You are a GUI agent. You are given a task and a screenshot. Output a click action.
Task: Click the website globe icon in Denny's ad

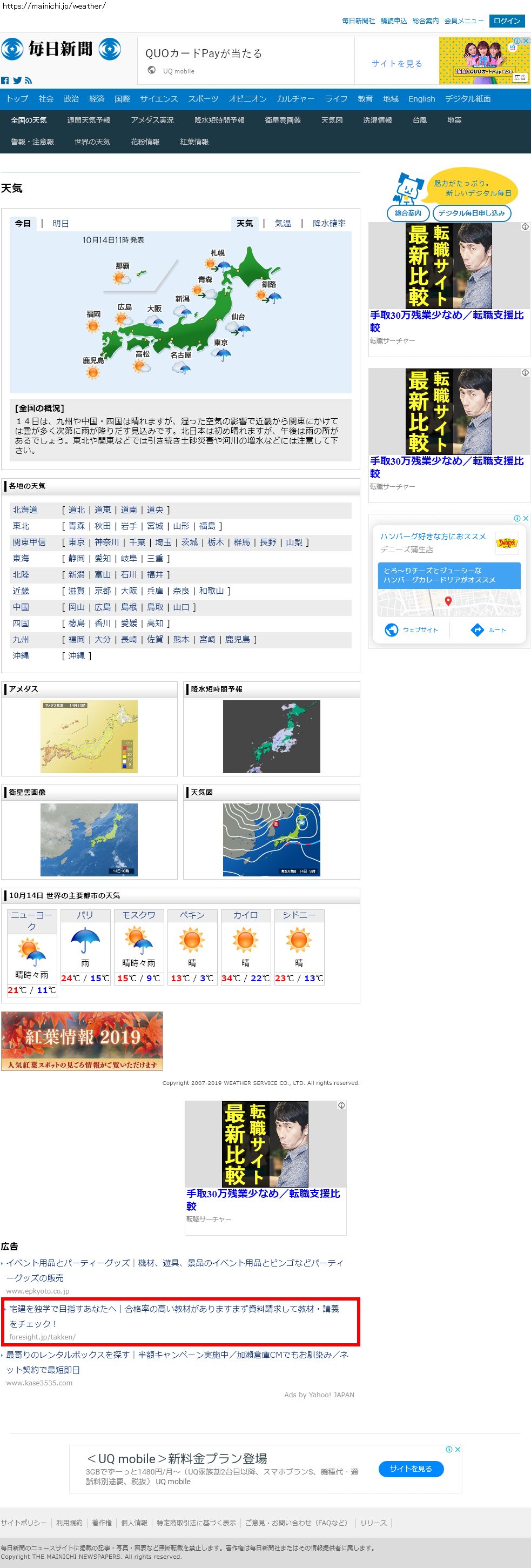point(392,630)
